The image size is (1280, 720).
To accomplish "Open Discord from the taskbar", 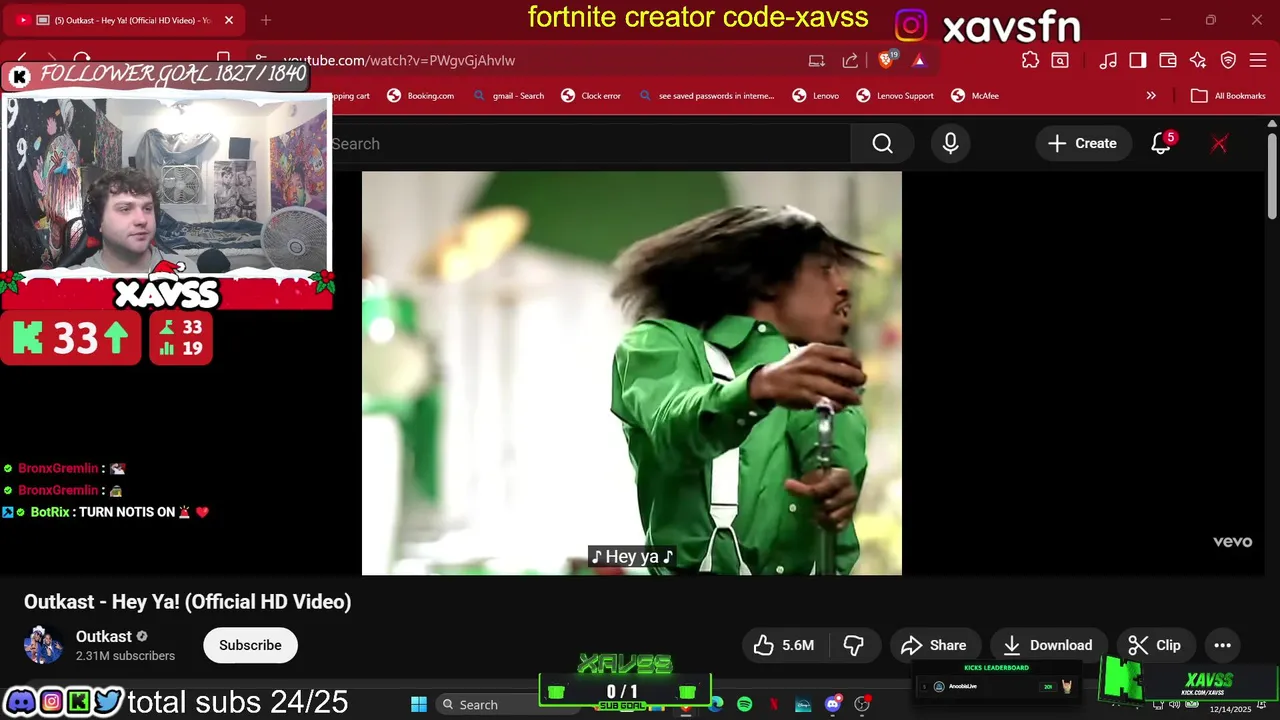I will click(832, 704).
